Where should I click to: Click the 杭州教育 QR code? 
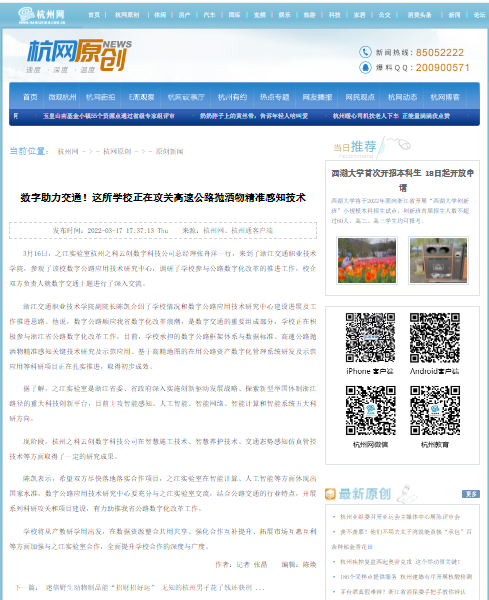tap(435, 410)
